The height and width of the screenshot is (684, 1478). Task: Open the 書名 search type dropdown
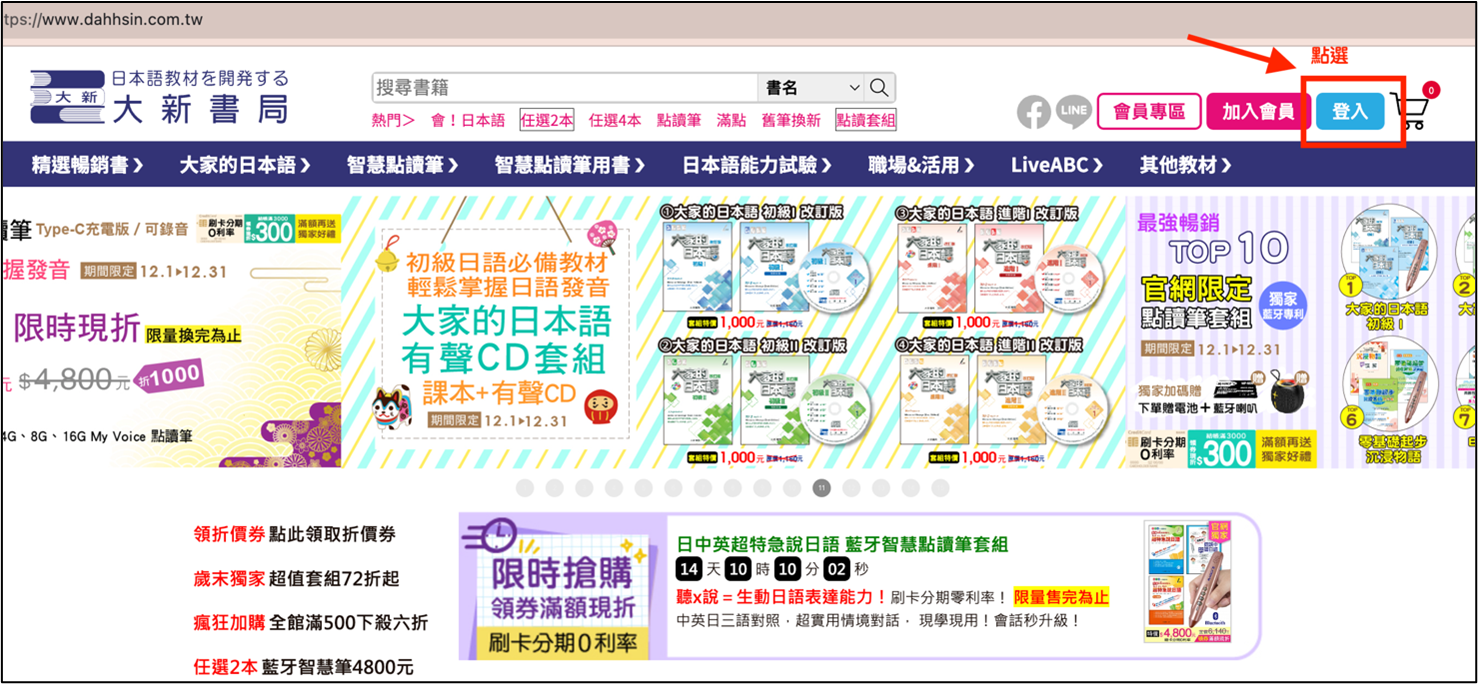tap(812, 88)
